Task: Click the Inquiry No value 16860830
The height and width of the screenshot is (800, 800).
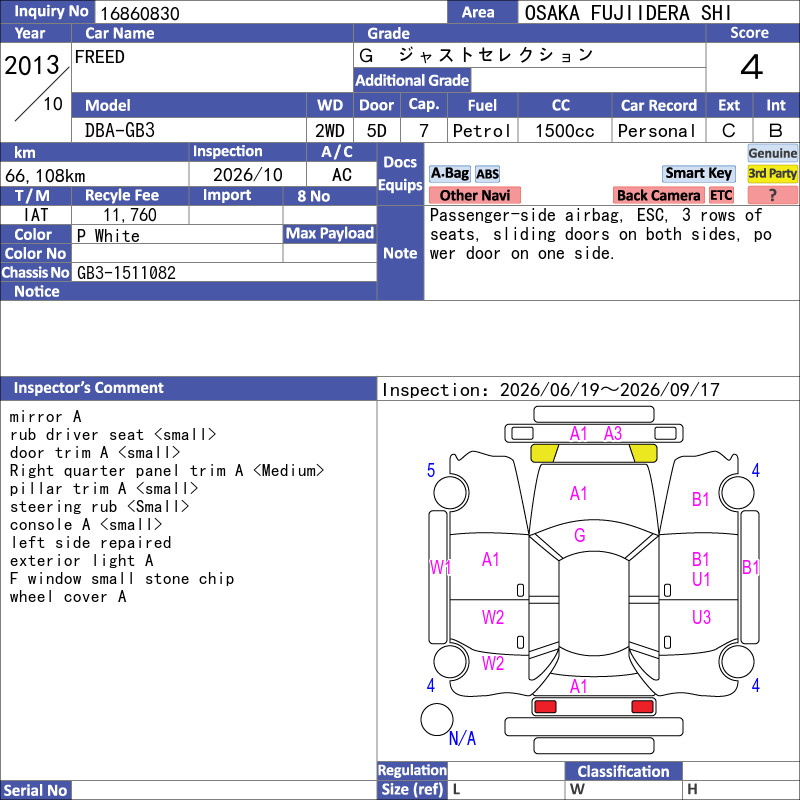Action: [x=140, y=13]
